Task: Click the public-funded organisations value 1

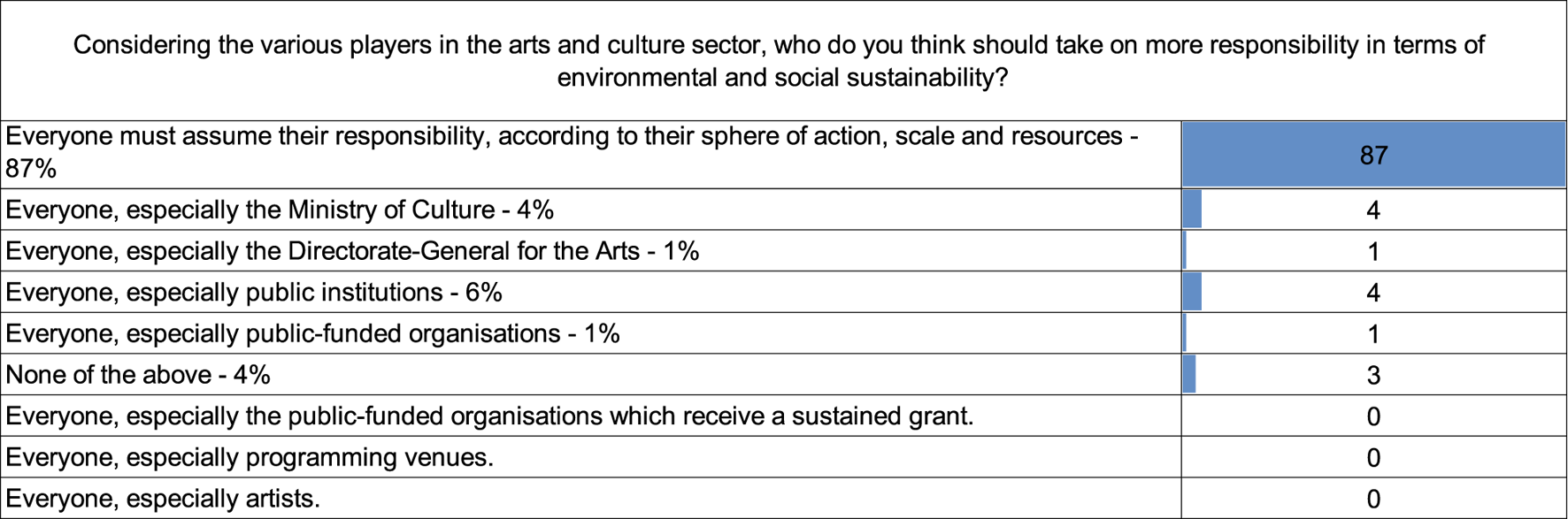Action: pyautogui.click(x=1373, y=333)
